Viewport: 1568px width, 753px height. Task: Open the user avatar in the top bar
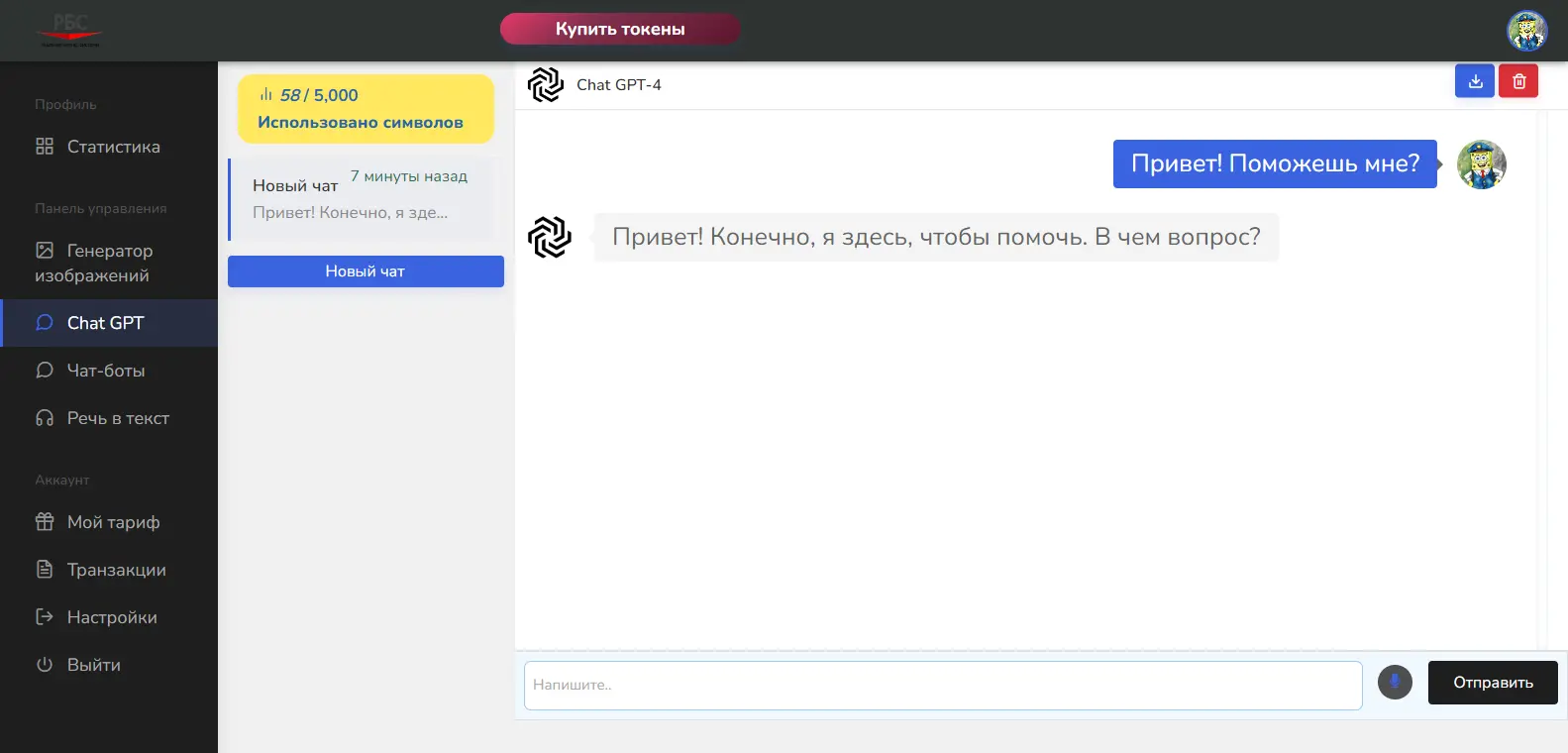pyautogui.click(x=1526, y=31)
